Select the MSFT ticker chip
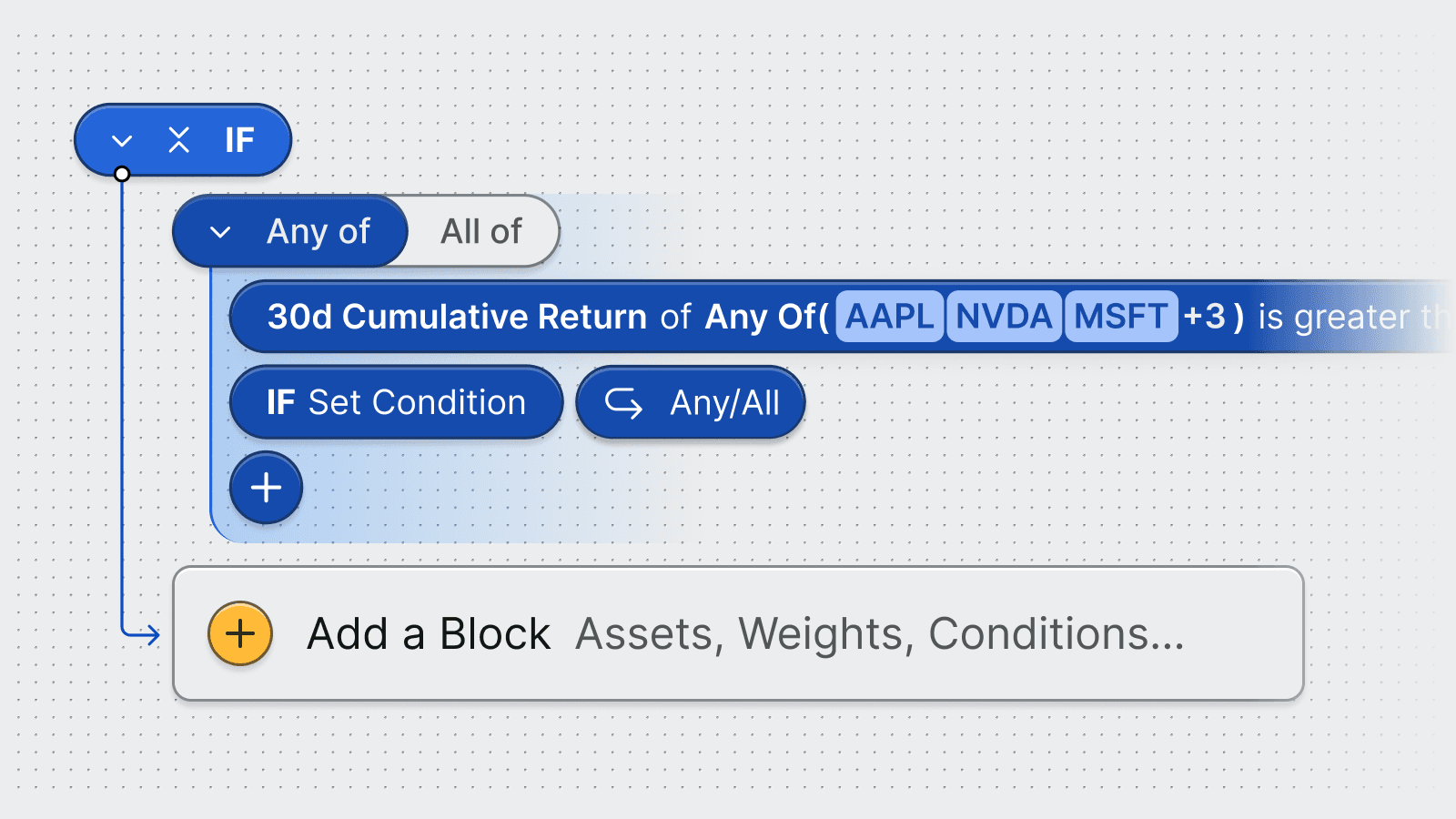 coord(1120,317)
